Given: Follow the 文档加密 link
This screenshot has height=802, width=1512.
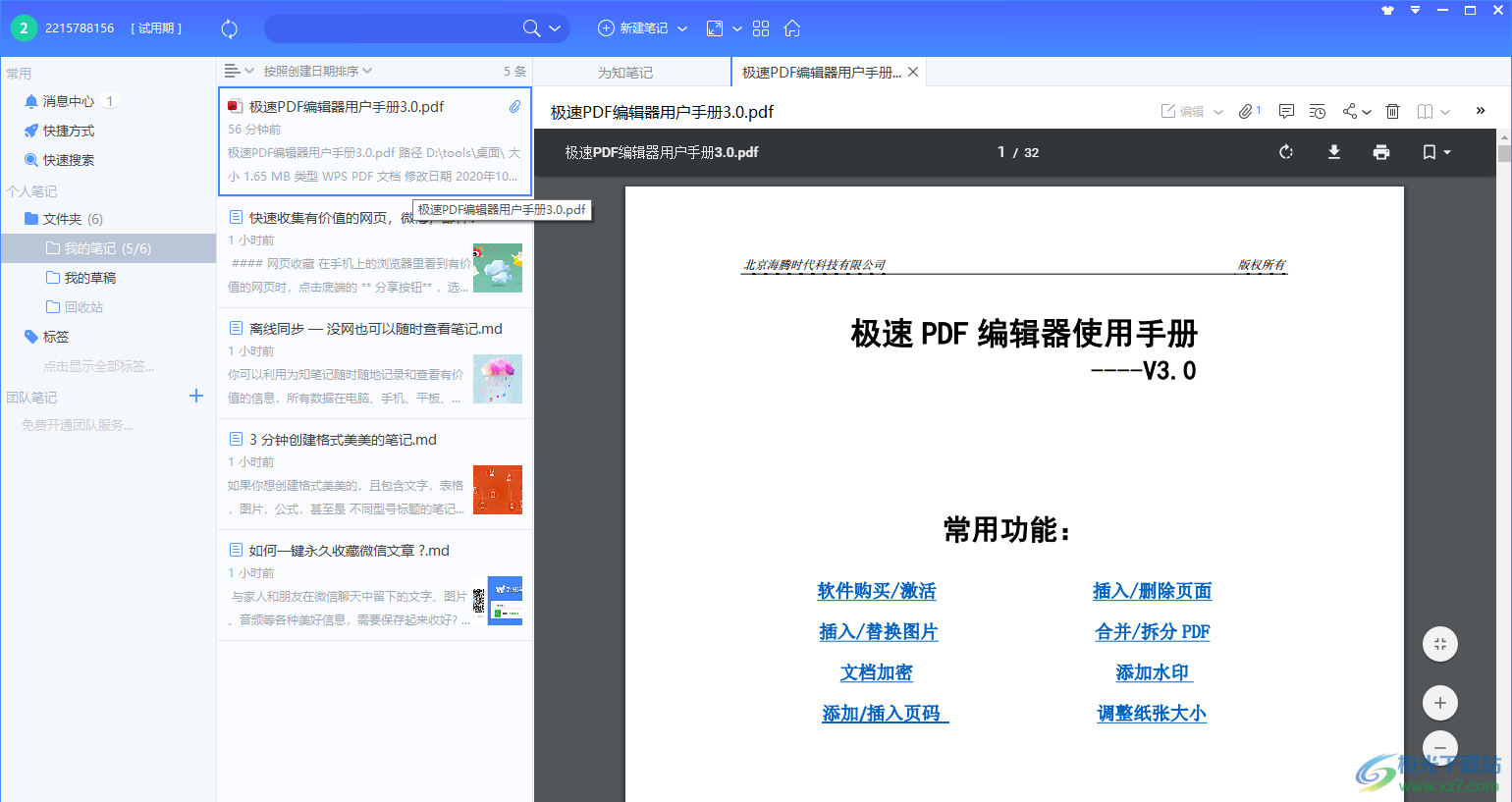Looking at the screenshot, I should 877,672.
